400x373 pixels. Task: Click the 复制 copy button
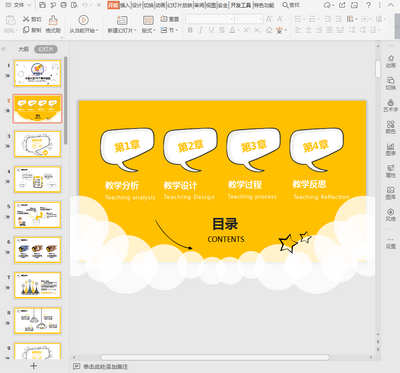click(x=32, y=30)
